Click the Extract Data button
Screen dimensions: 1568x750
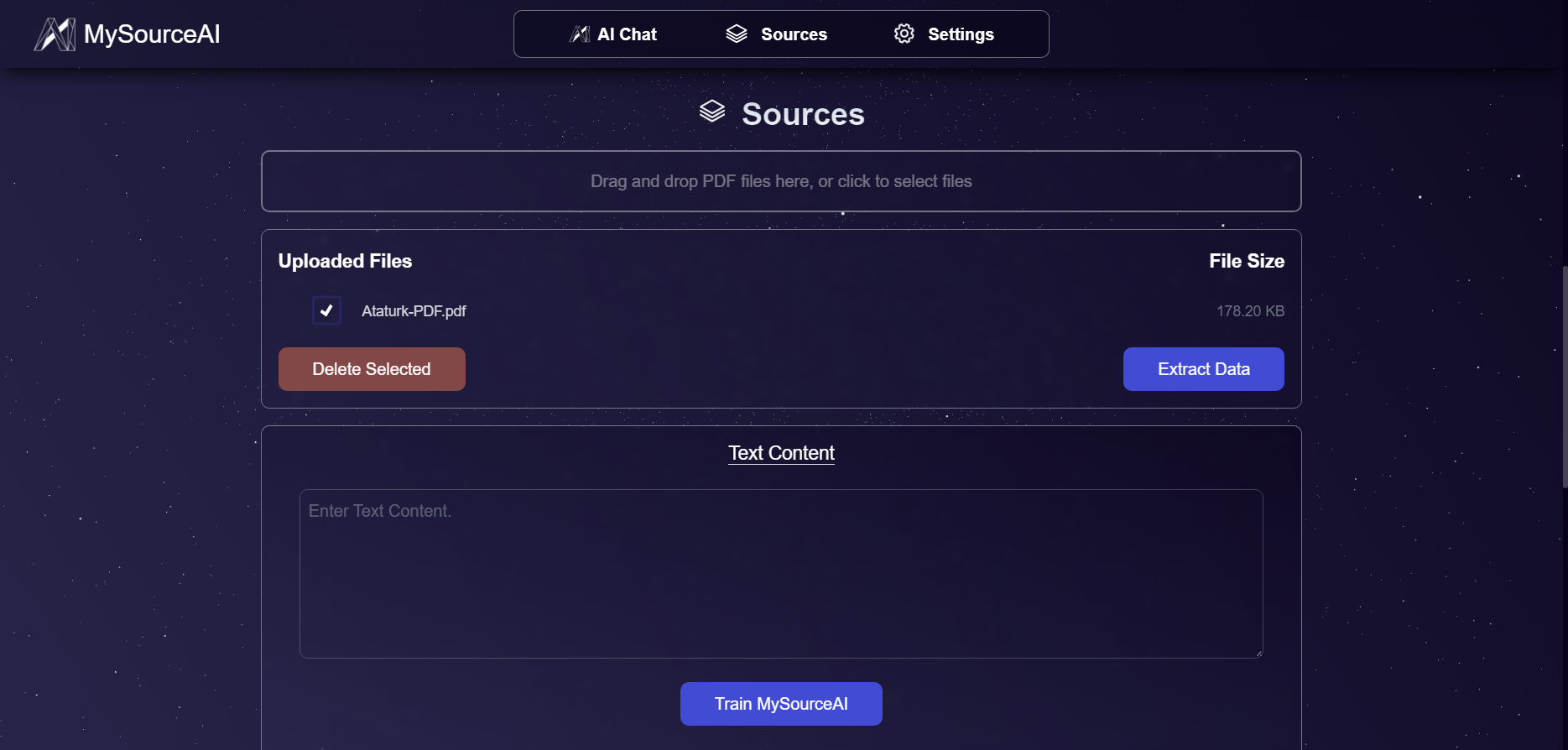(1203, 369)
